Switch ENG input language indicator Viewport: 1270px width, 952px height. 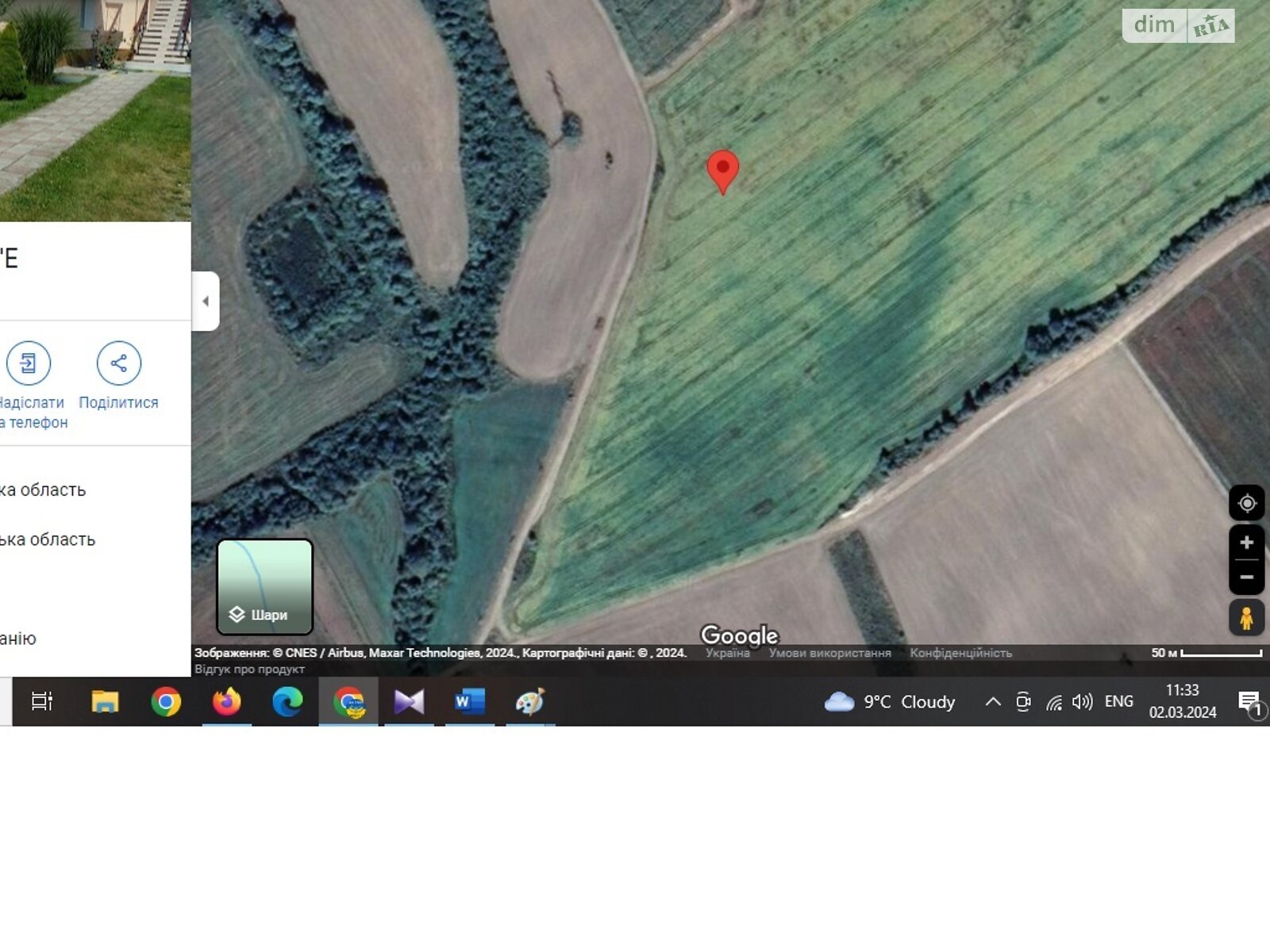coord(1118,702)
